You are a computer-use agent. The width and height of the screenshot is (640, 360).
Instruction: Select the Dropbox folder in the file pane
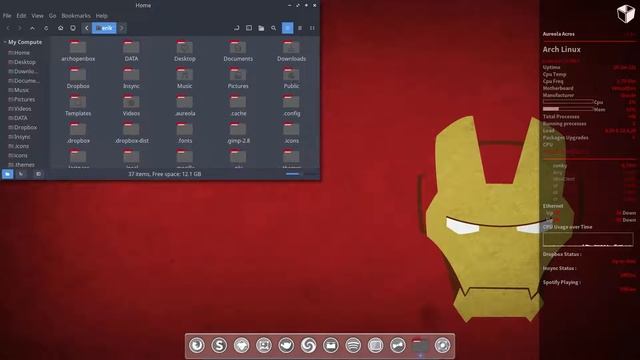(78, 78)
